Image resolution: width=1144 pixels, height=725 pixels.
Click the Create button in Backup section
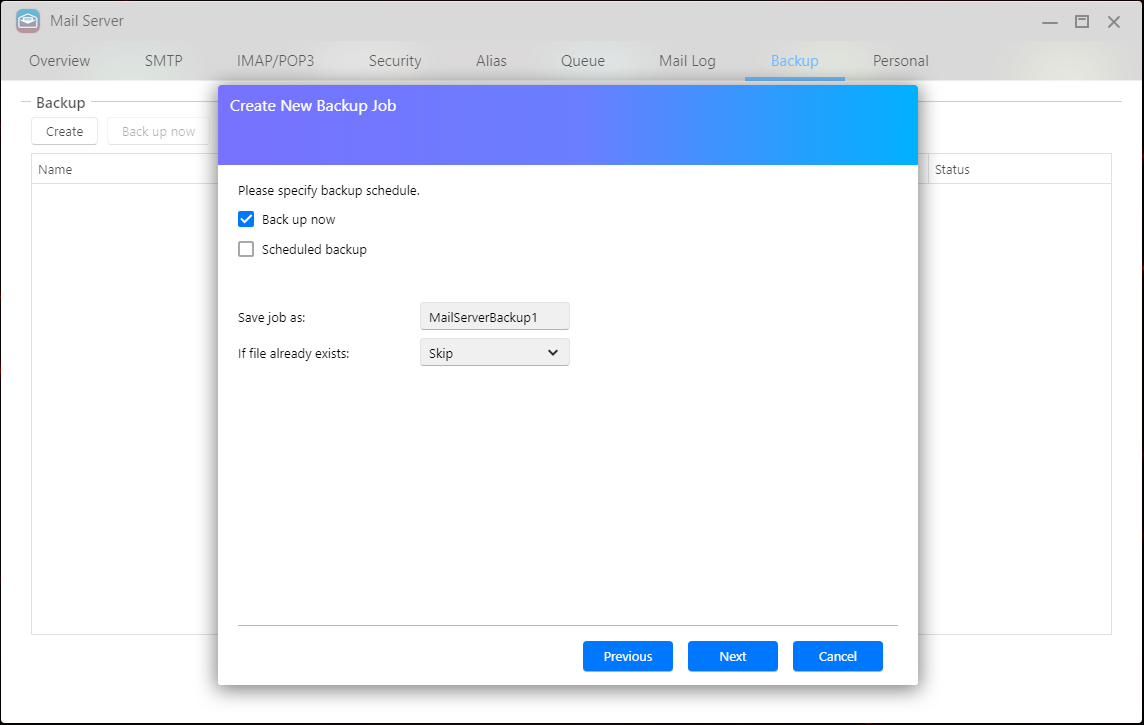pyautogui.click(x=65, y=132)
